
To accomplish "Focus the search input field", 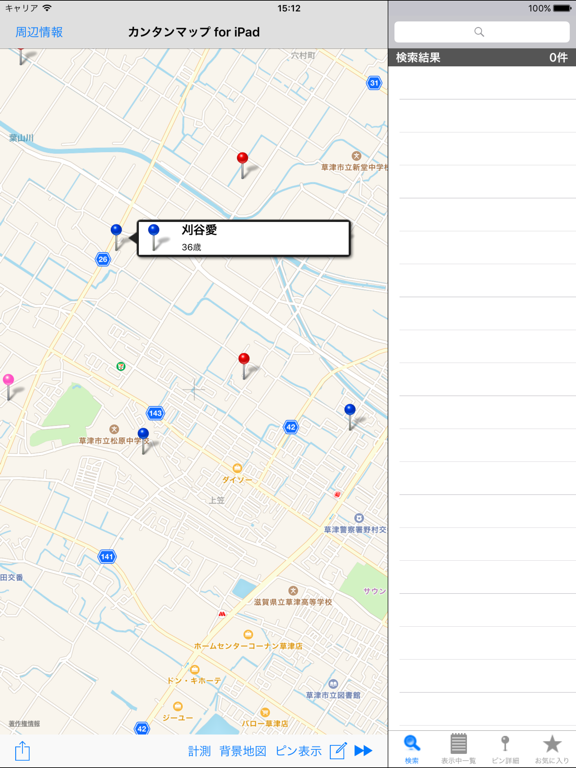I will (x=481, y=32).
